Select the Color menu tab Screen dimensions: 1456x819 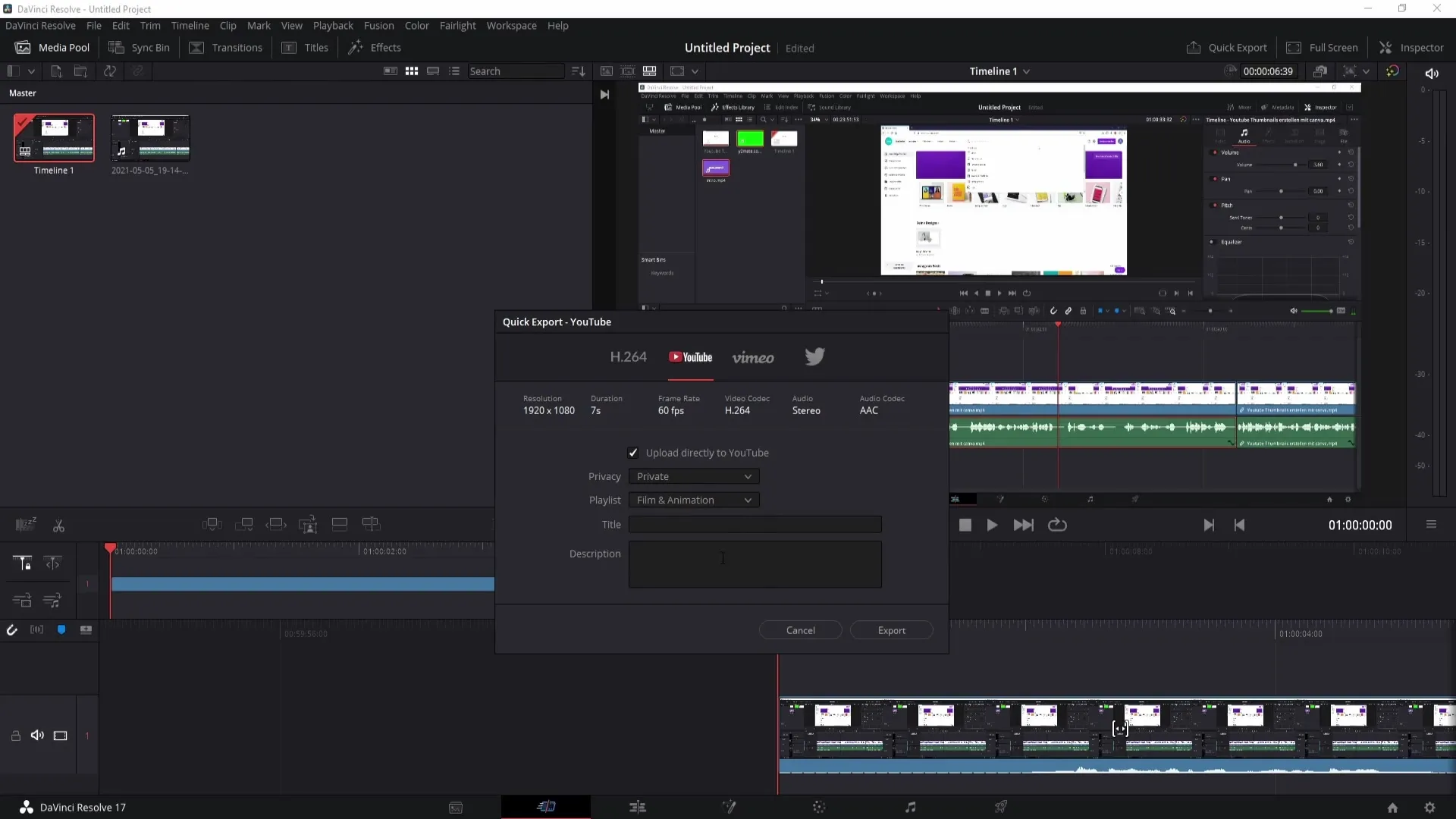[416, 25]
